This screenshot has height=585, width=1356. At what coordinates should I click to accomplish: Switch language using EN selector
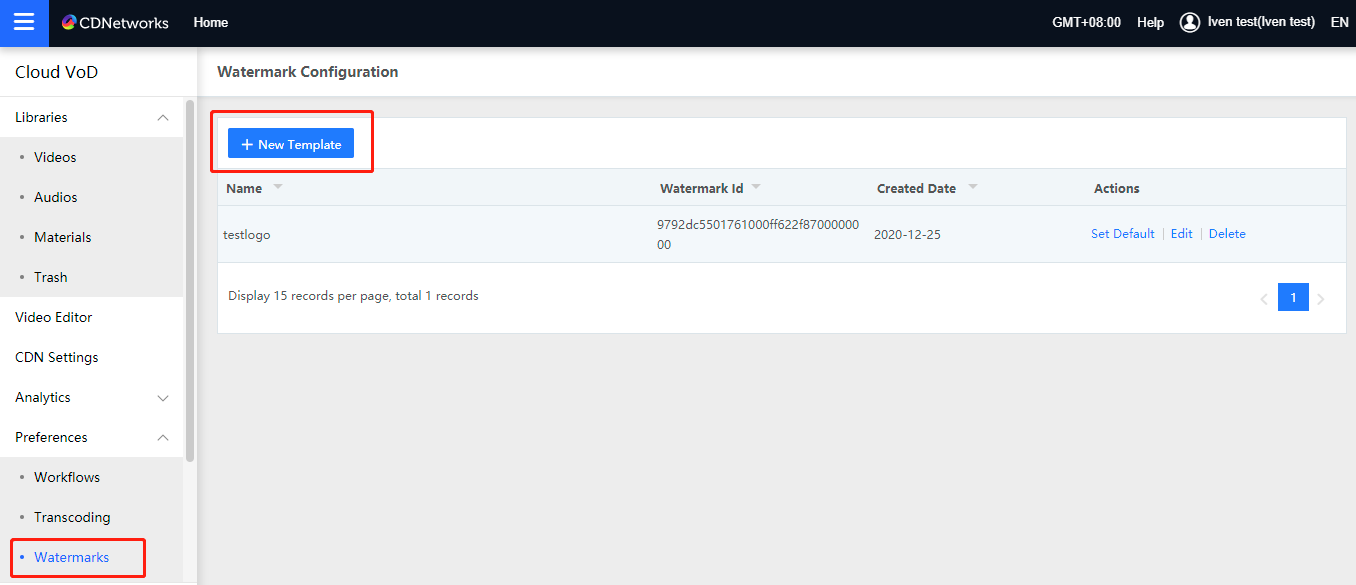(1339, 23)
